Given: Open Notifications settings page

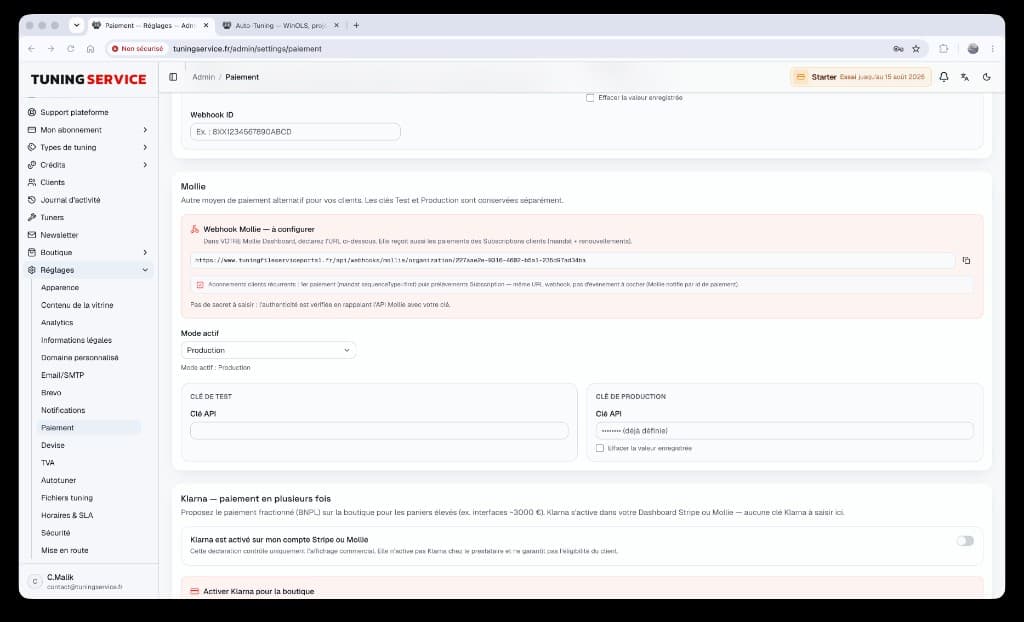Looking at the screenshot, I should point(63,410).
